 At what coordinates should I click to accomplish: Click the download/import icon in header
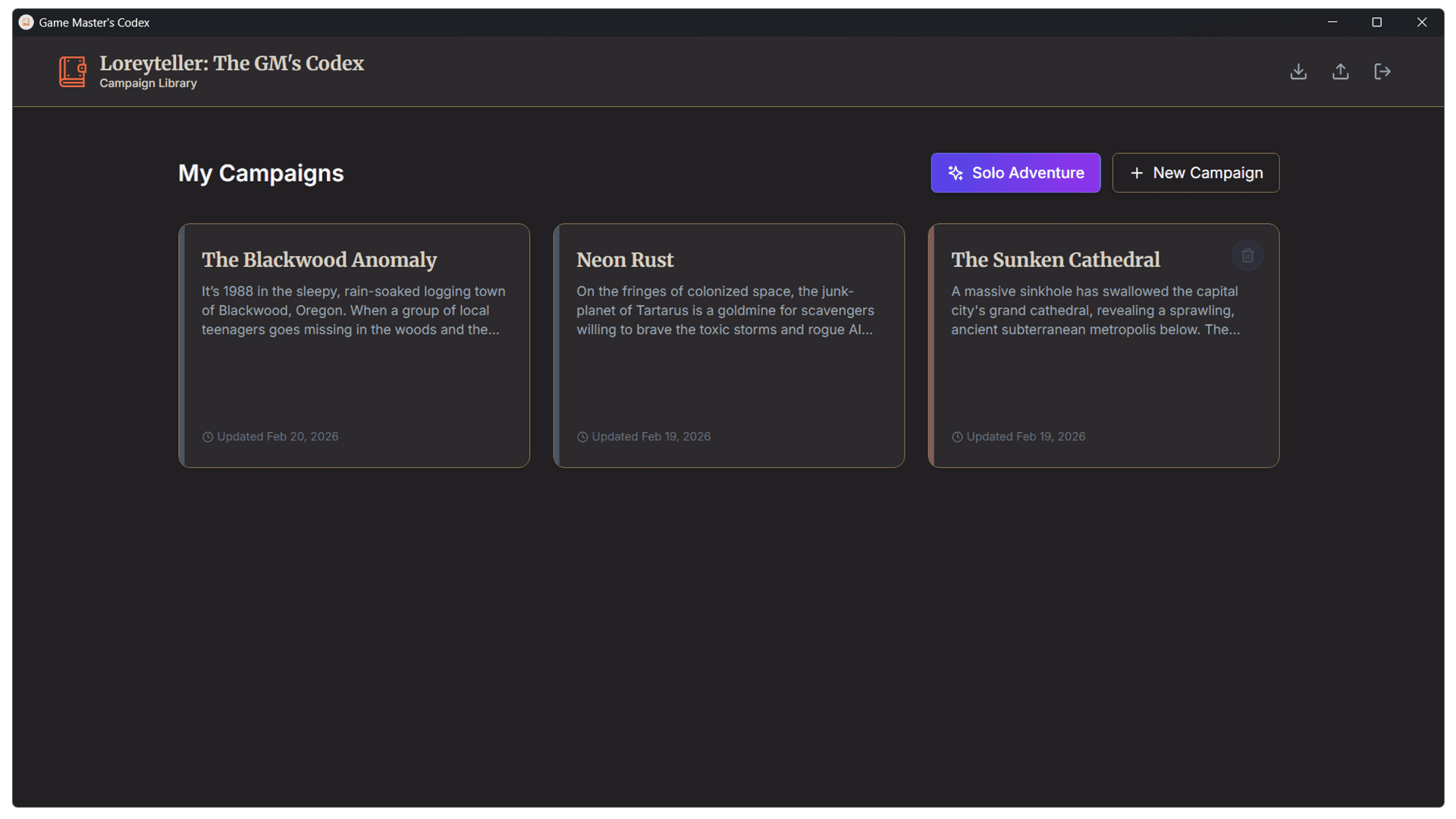point(1298,71)
